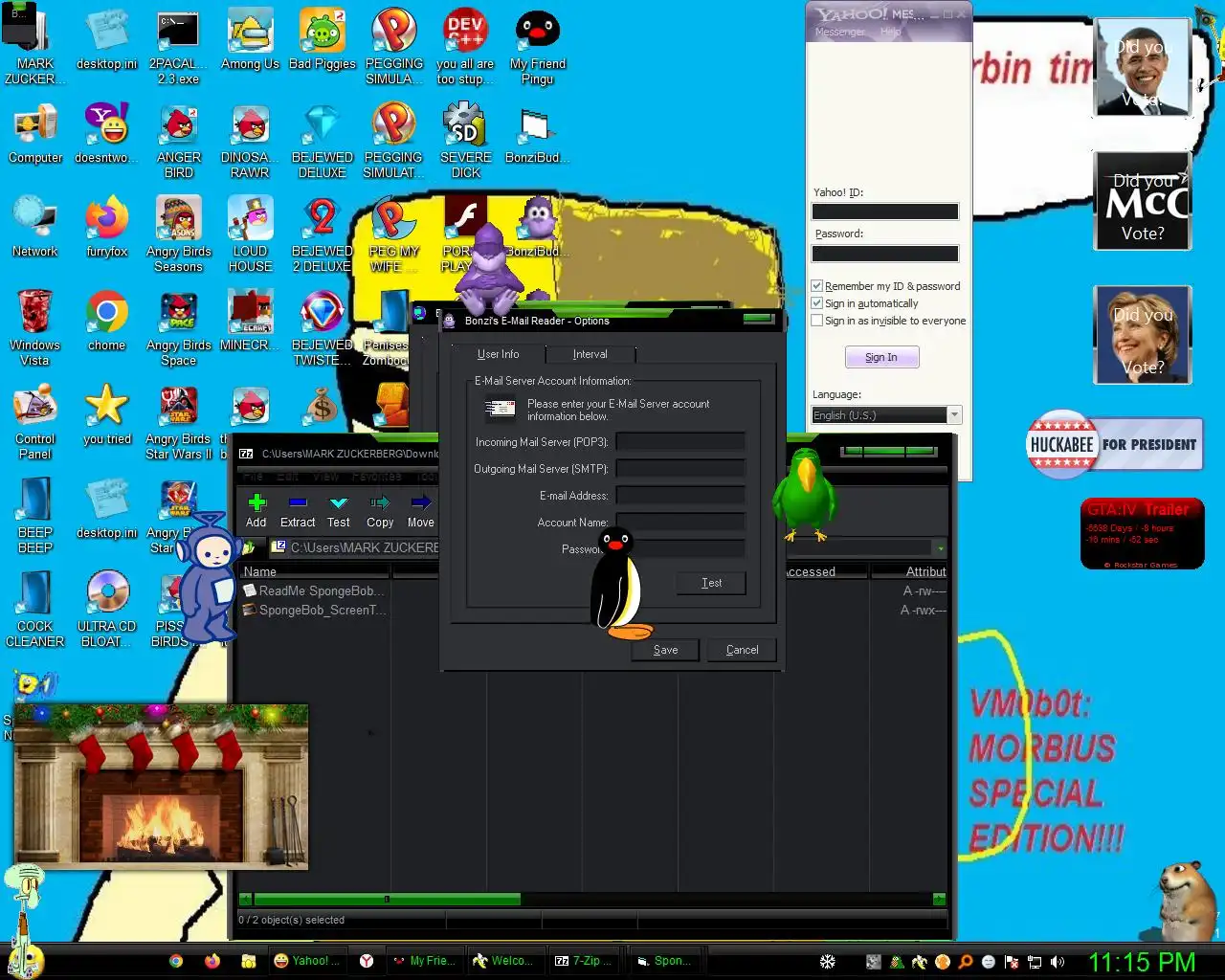Viewport: 1225px width, 980px height.
Task: Click 7-Zip horizontal scrollbar thumb
Action: [x=387, y=899]
